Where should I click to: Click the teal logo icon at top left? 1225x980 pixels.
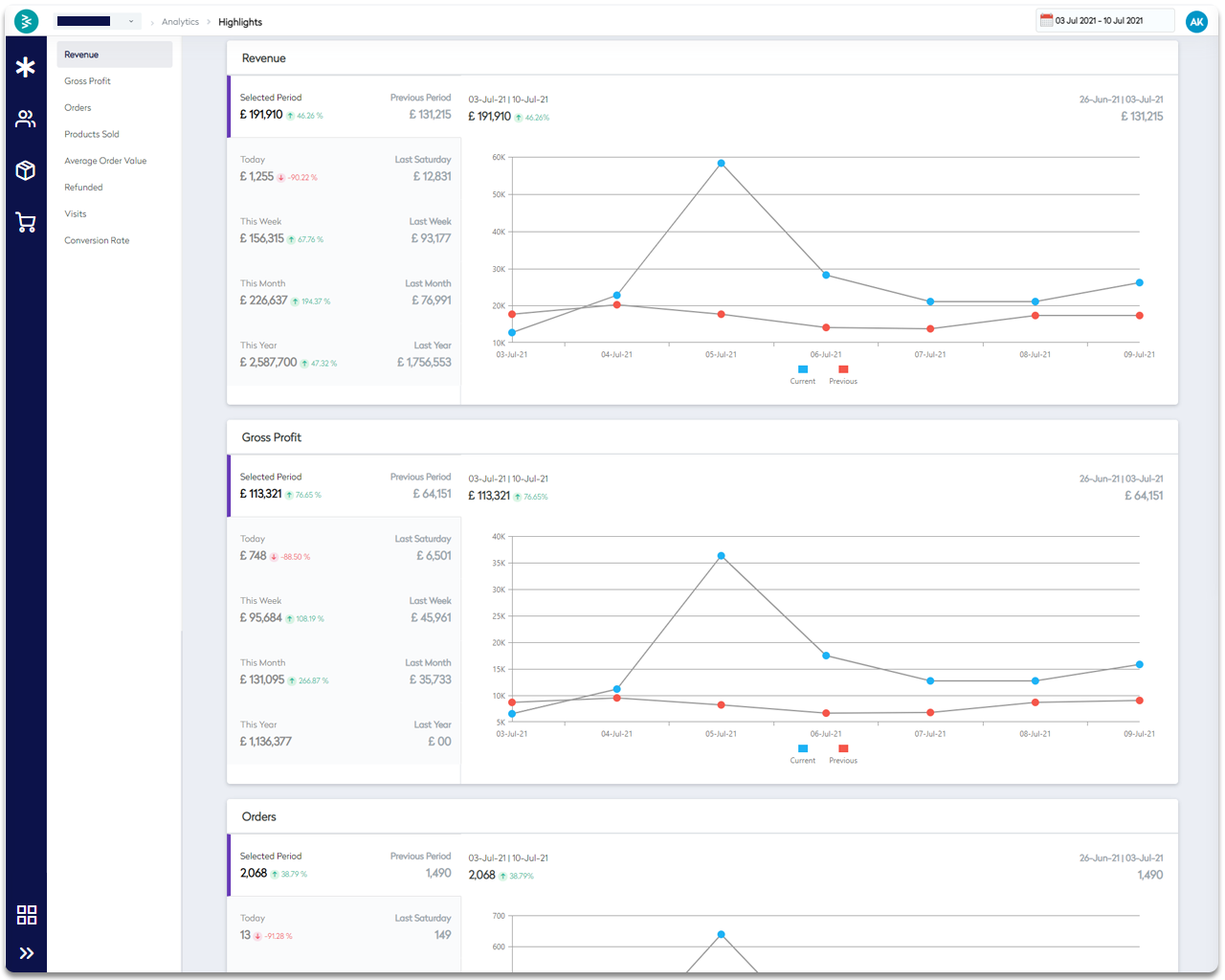(x=26, y=20)
